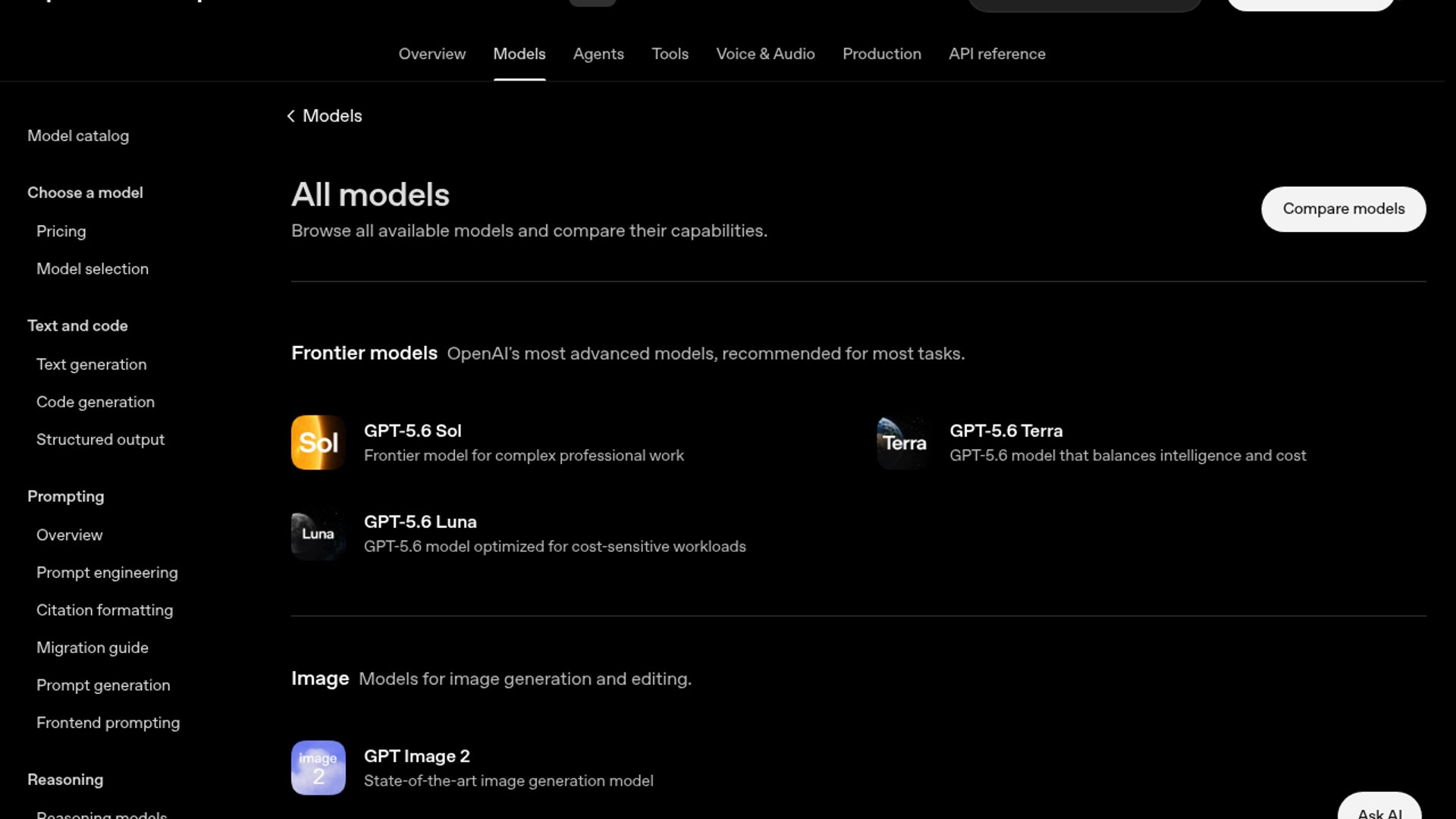Image resolution: width=1456 pixels, height=819 pixels.
Task: Click 'Models for image generation and editing' text
Action: click(x=525, y=679)
